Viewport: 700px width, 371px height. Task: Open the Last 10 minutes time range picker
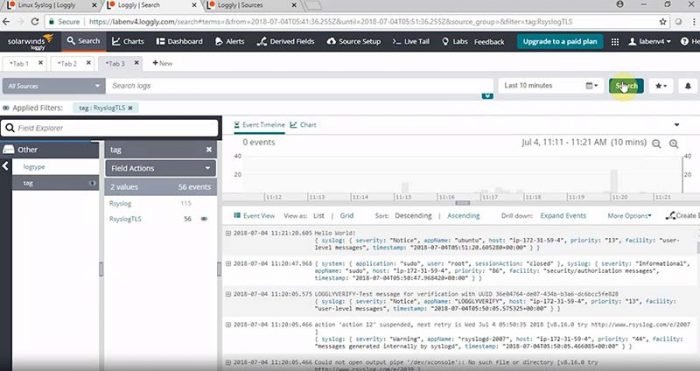[551, 86]
